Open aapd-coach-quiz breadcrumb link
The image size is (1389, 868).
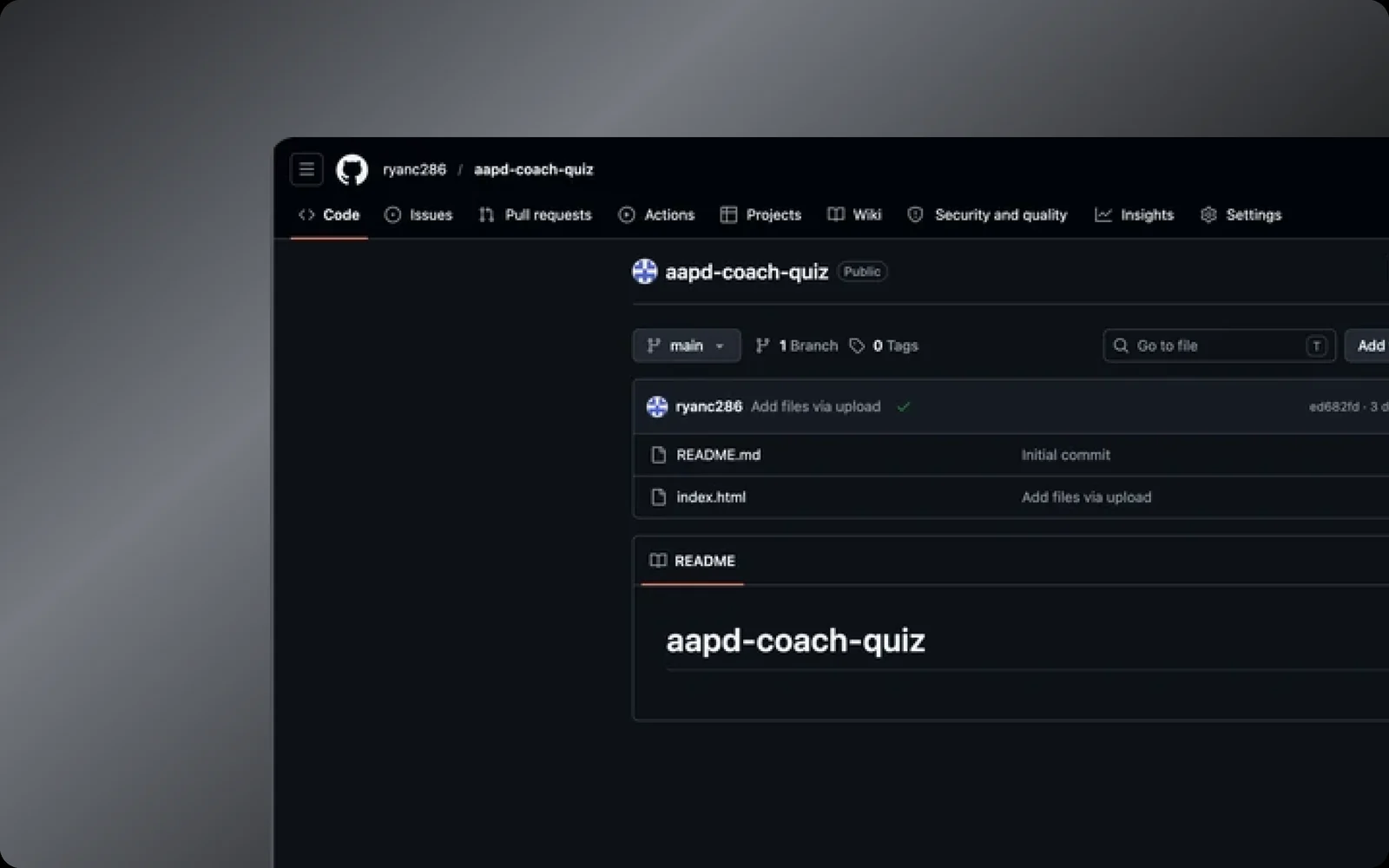[533, 169]
